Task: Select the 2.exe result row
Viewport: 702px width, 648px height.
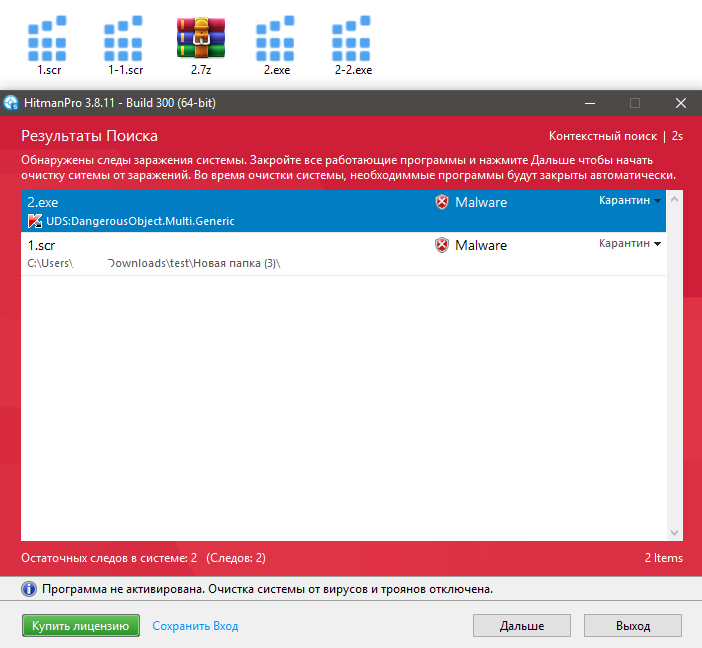Action: [343, 211]
